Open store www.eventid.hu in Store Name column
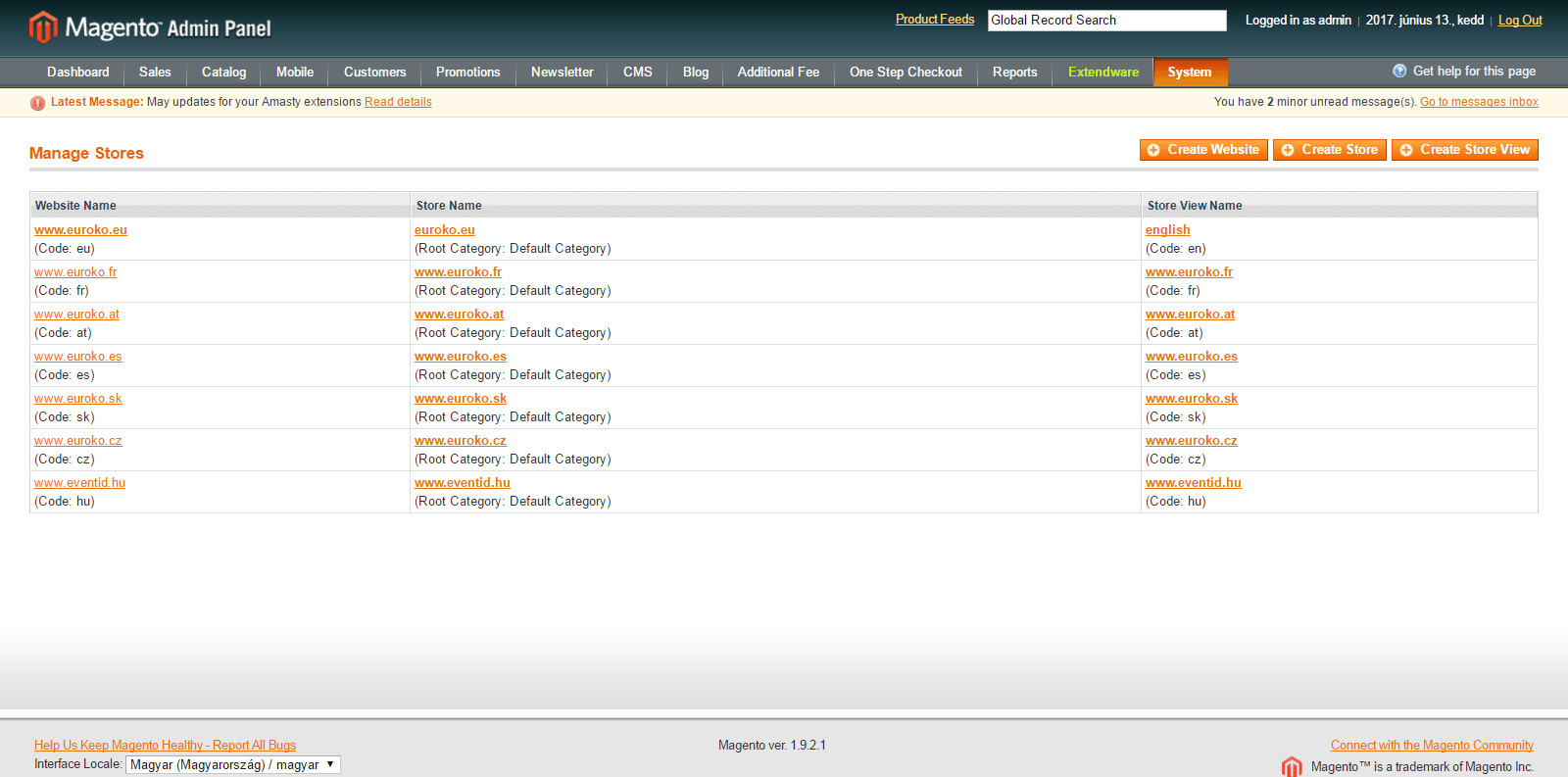The image size is (1568, 777). tap(463, 483)
